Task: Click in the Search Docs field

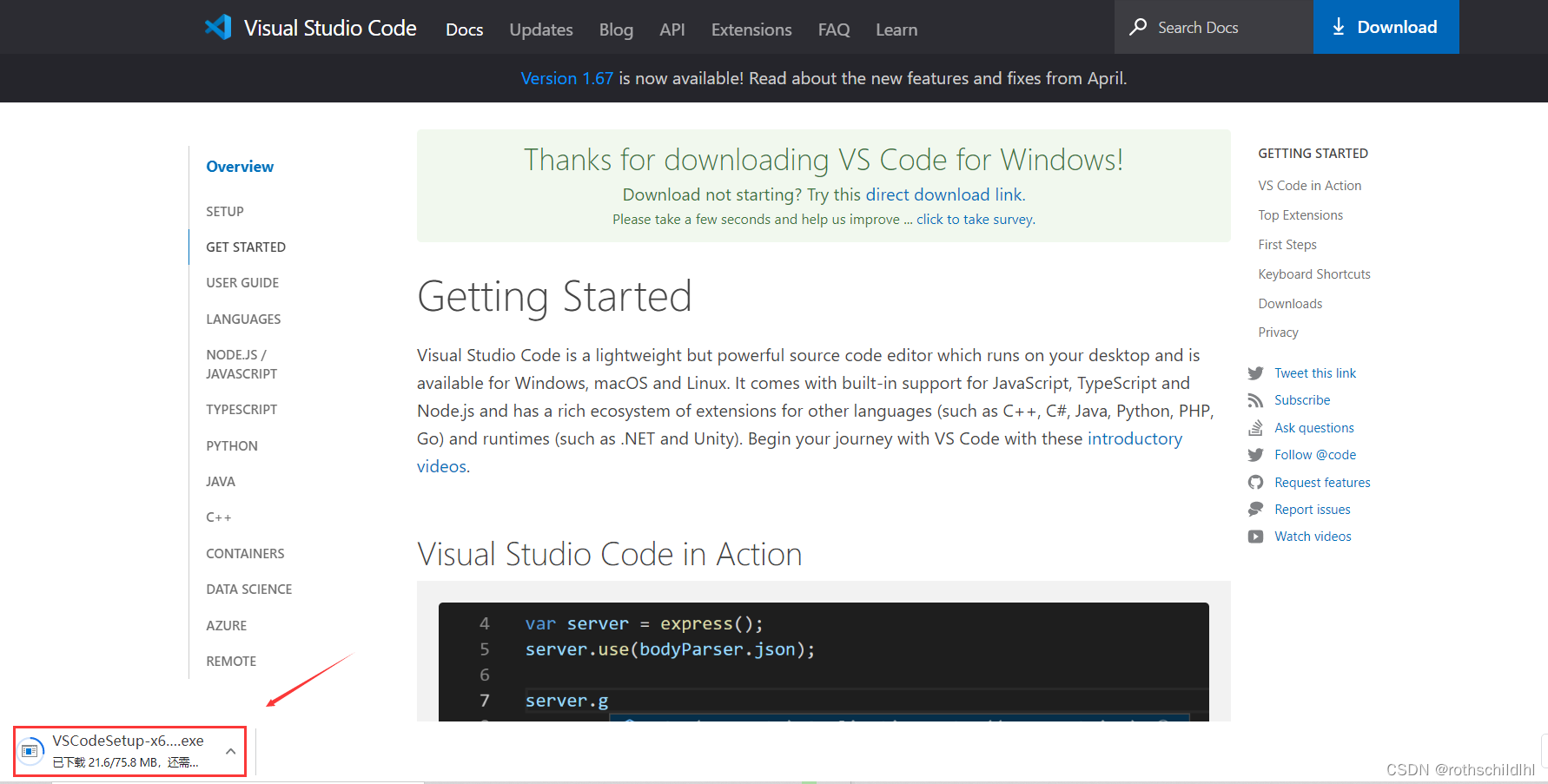Action: [1214, 27]
